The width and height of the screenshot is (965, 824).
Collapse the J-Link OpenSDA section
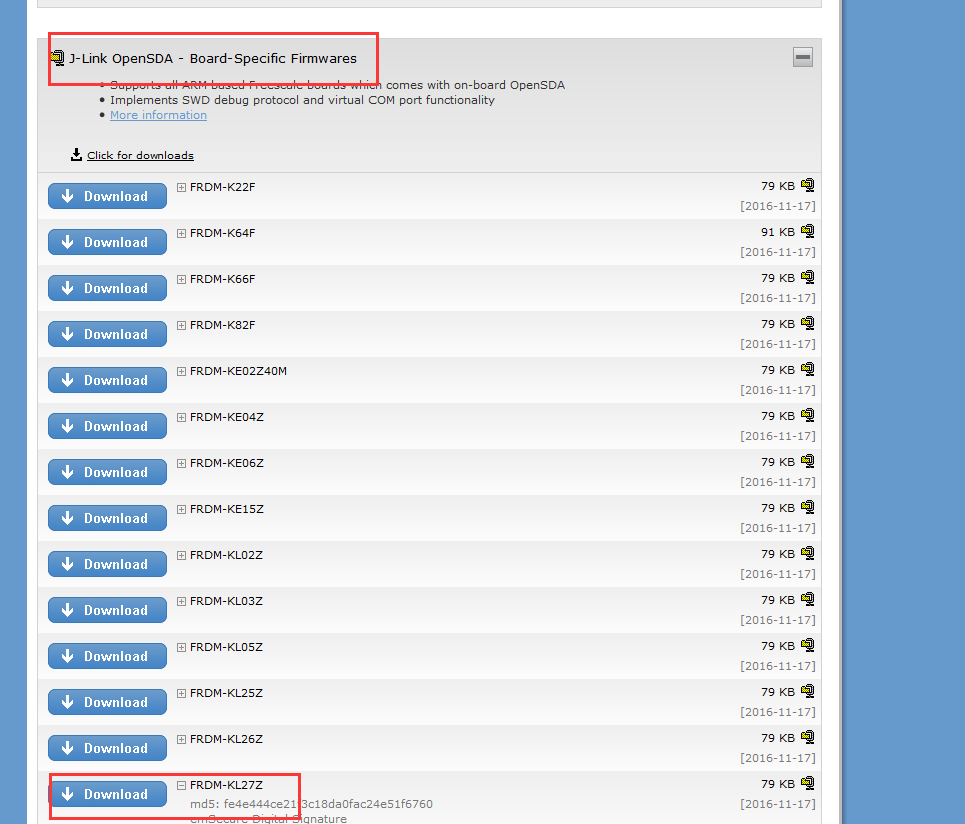[x=803, y=57]
